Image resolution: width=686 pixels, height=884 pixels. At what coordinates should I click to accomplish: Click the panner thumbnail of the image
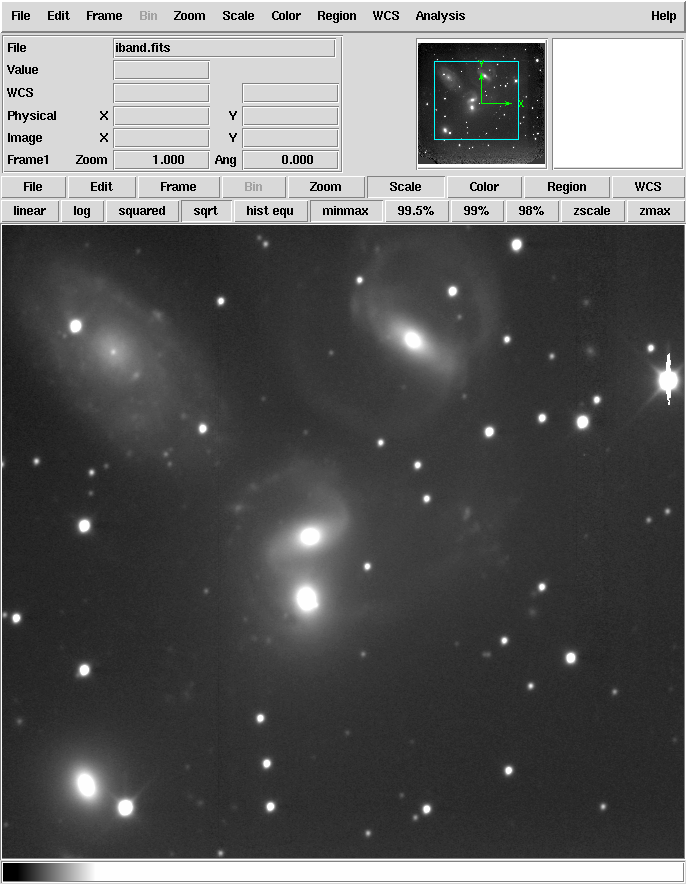pos(481,104)
